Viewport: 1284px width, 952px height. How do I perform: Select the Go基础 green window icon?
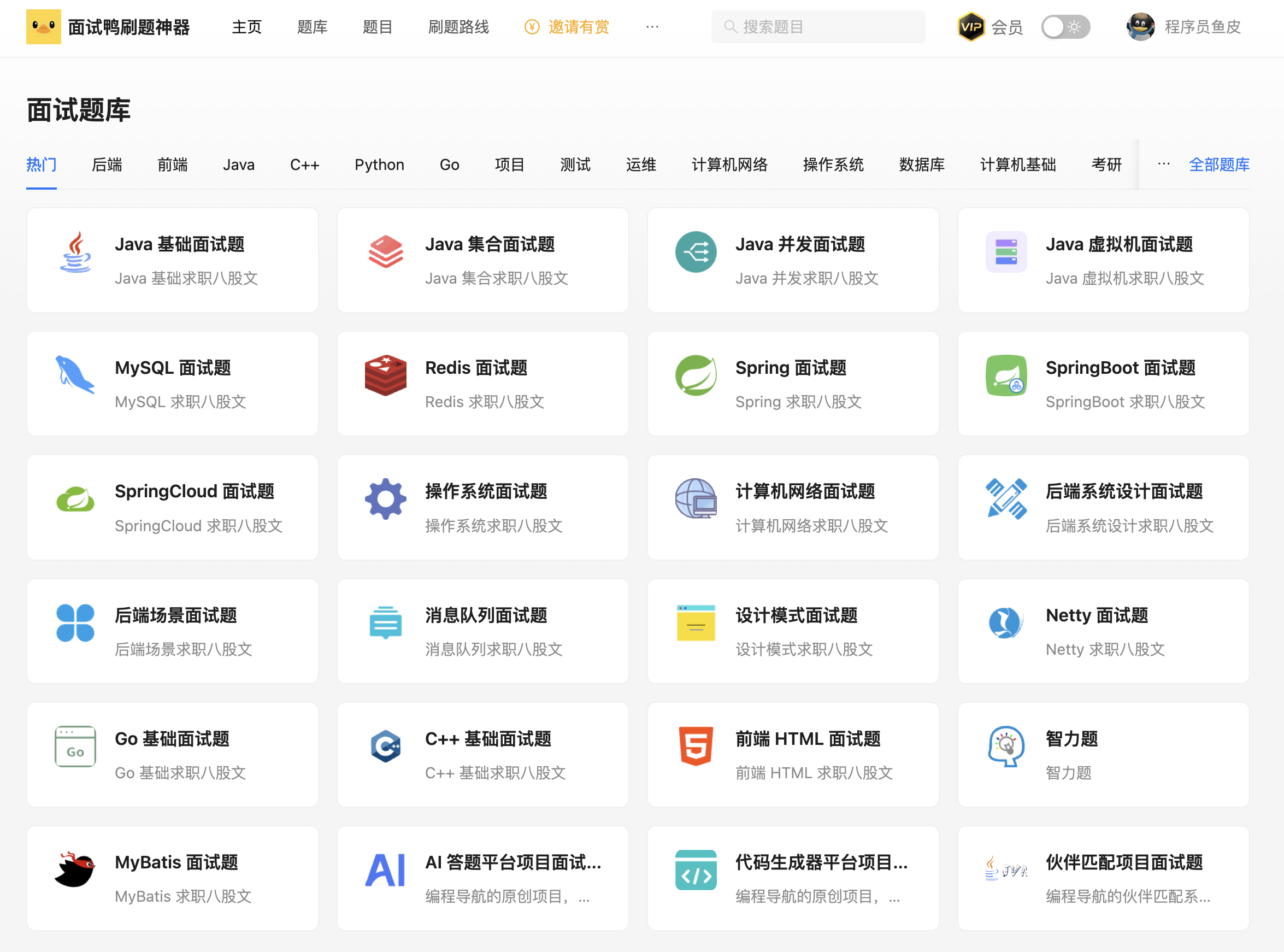[75, 745]
